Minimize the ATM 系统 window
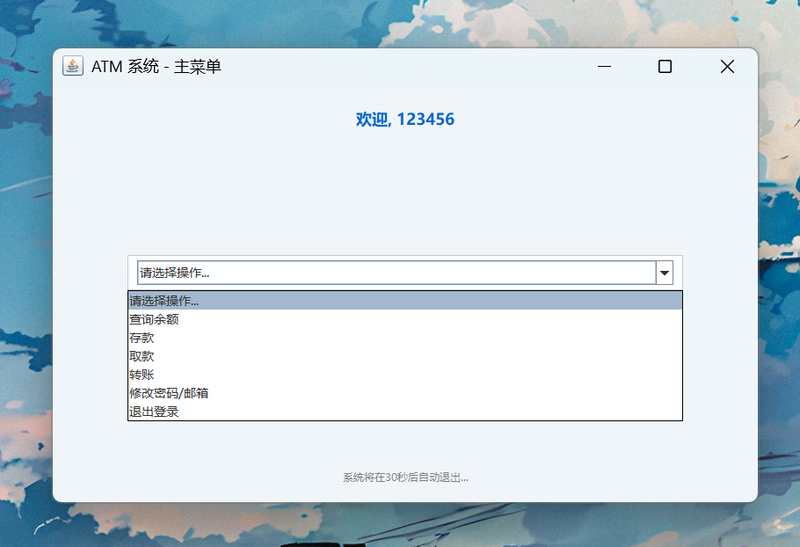Image resolution: width=800 pixels, height=547 pixels. point(604,66)
